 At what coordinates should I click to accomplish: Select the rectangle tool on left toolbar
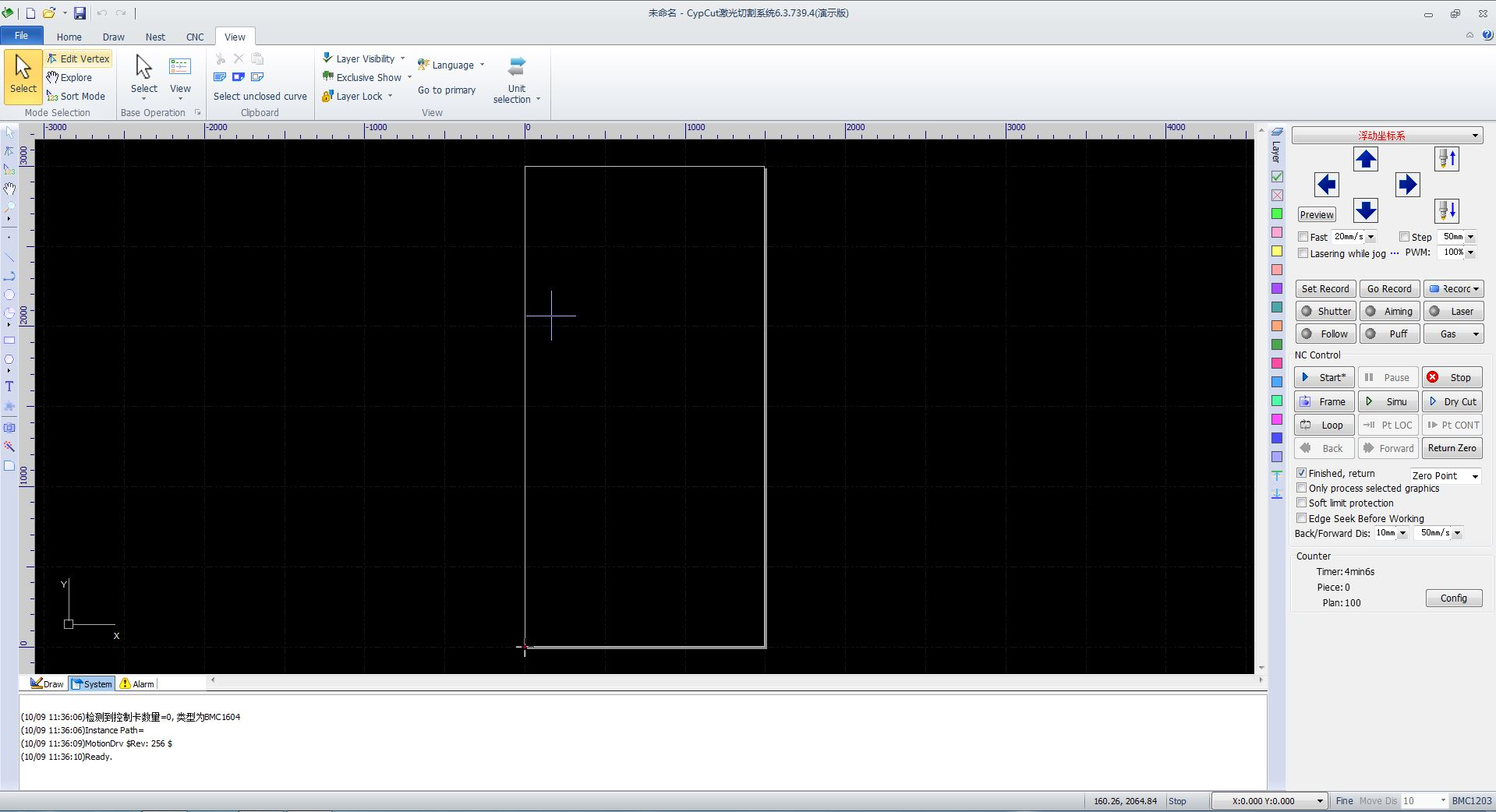pos(9,341)
